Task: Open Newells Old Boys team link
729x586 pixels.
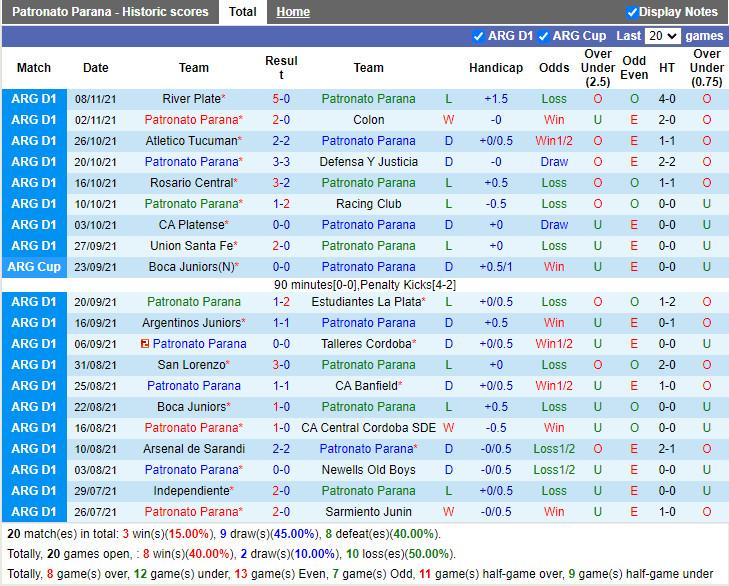Action: click(x=368, y=470)
